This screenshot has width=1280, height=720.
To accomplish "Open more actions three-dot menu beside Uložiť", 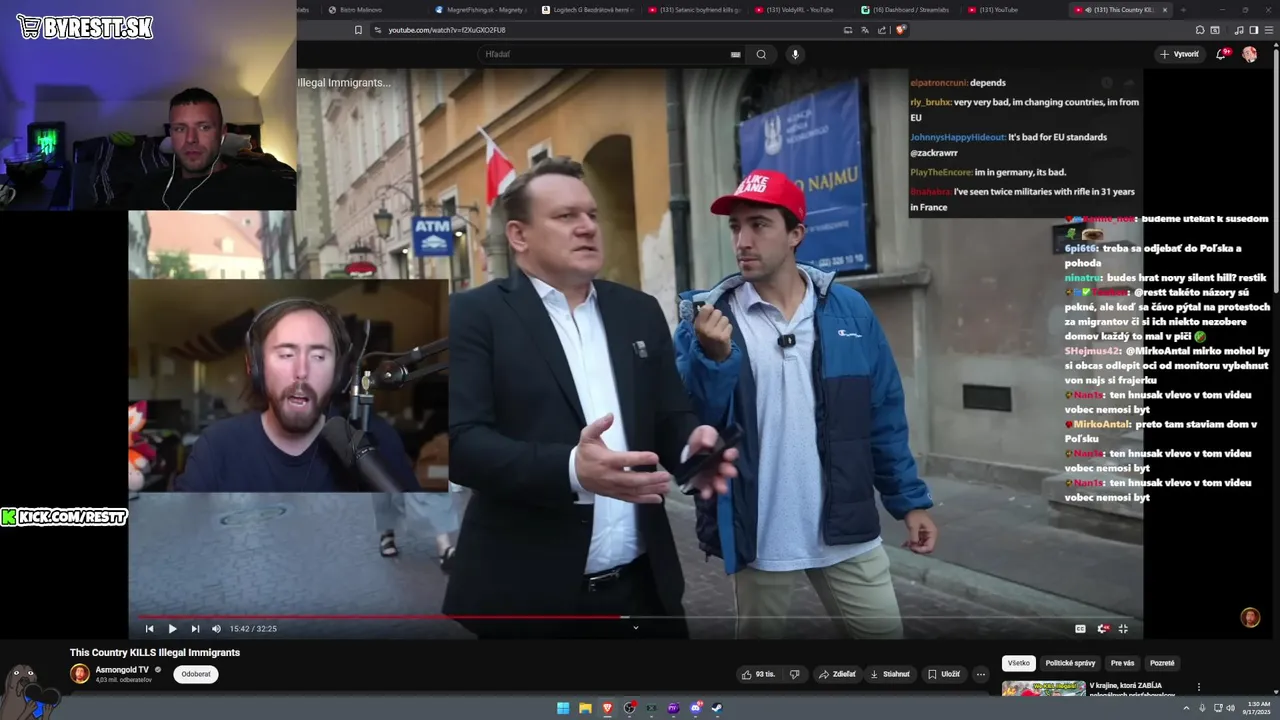I will point(980,674).
